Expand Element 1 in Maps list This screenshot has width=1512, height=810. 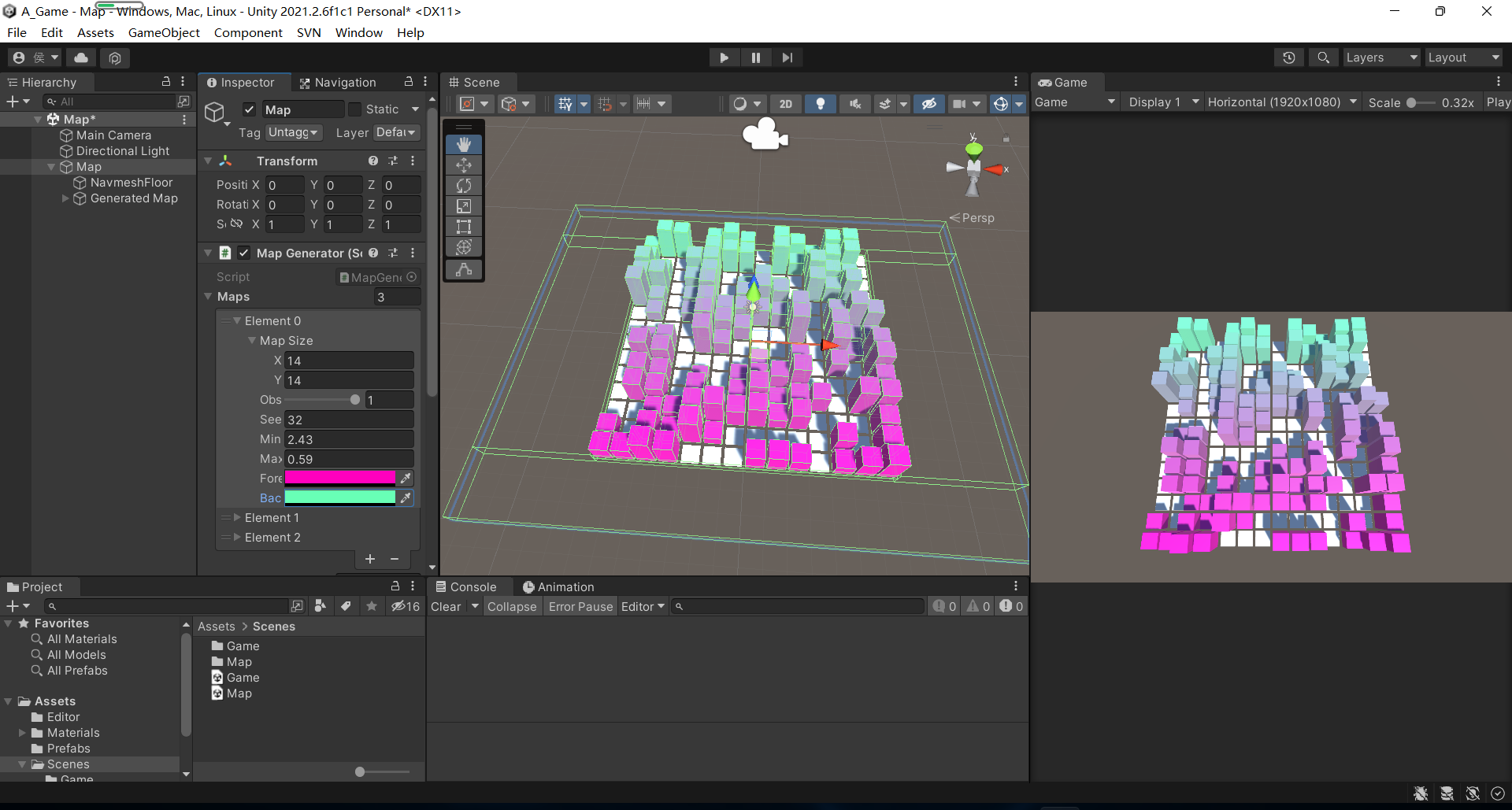tap(237, 517)
